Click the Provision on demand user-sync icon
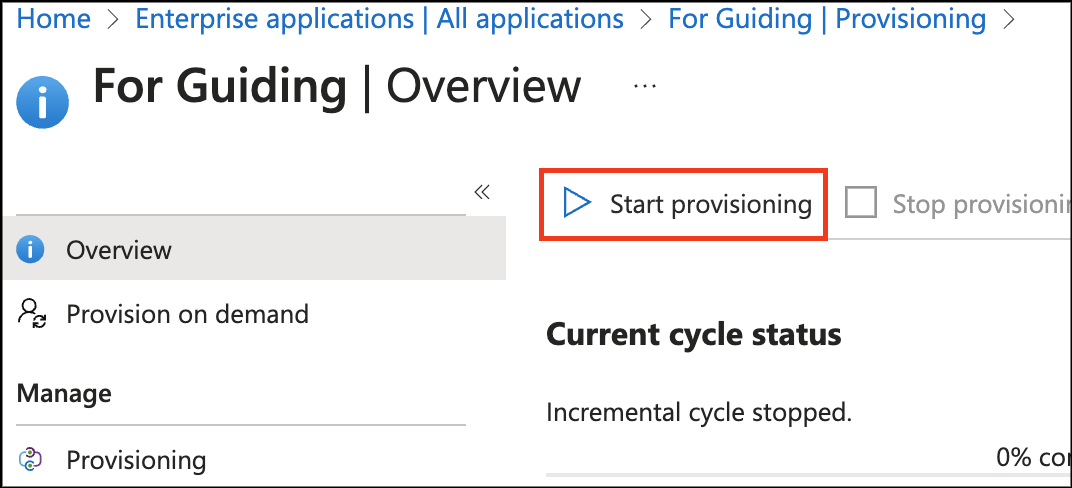The height and width of the screenshot is (488, 1072). tap(31, 314)
